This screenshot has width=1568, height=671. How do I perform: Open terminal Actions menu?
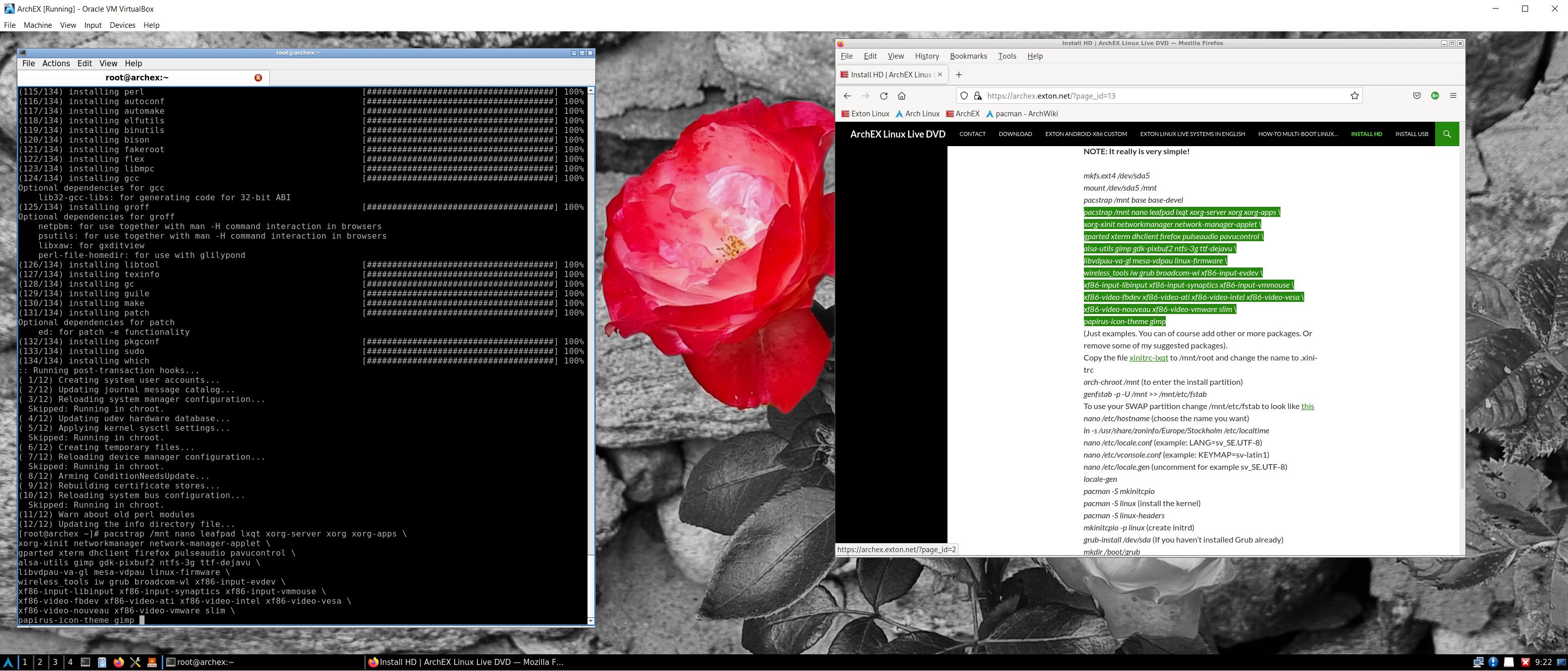pos(56,63)
